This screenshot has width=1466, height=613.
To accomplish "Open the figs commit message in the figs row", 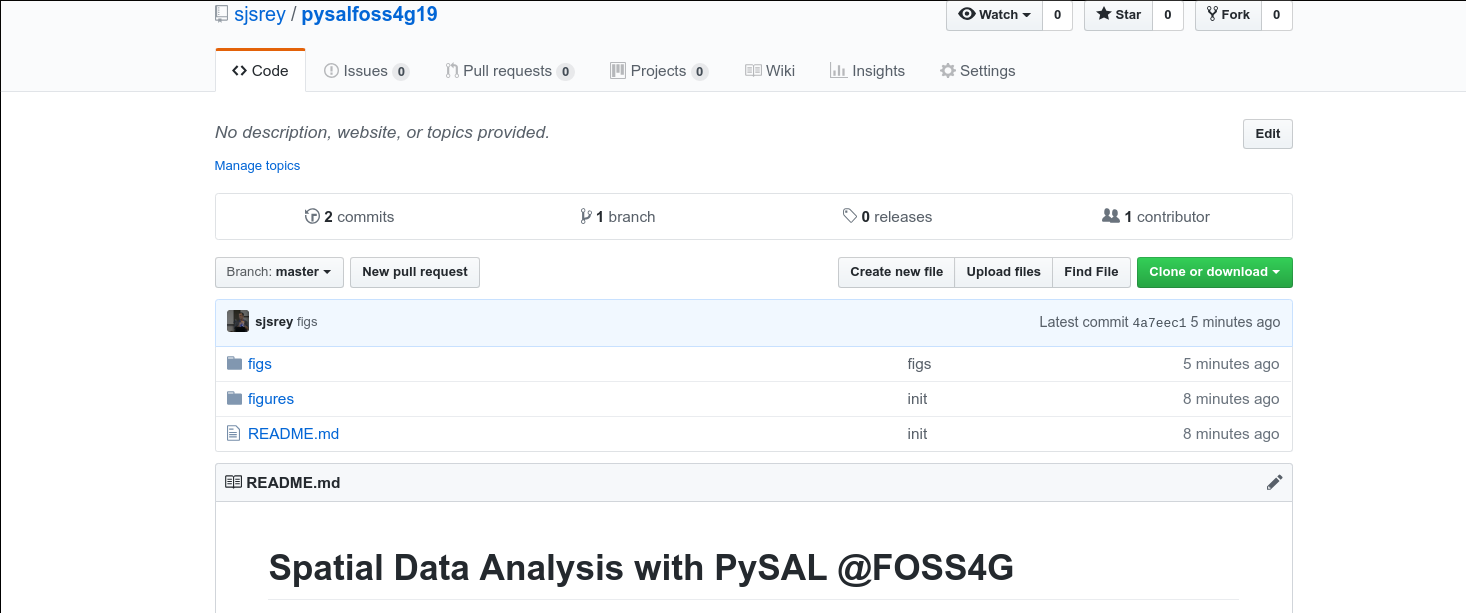I will pyautogui.click(x=919, y=364).
